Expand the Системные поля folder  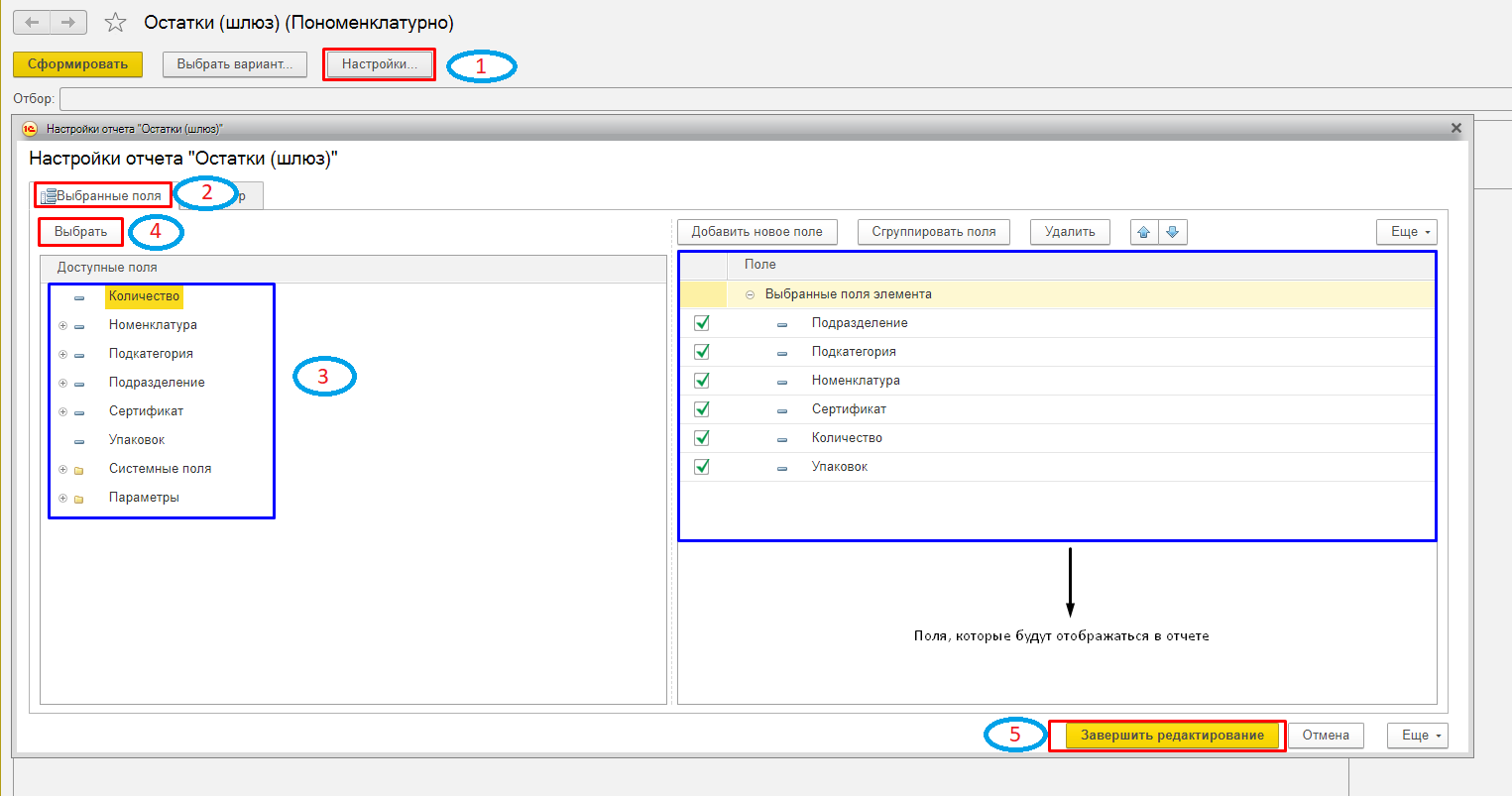(x=62, y=469)
